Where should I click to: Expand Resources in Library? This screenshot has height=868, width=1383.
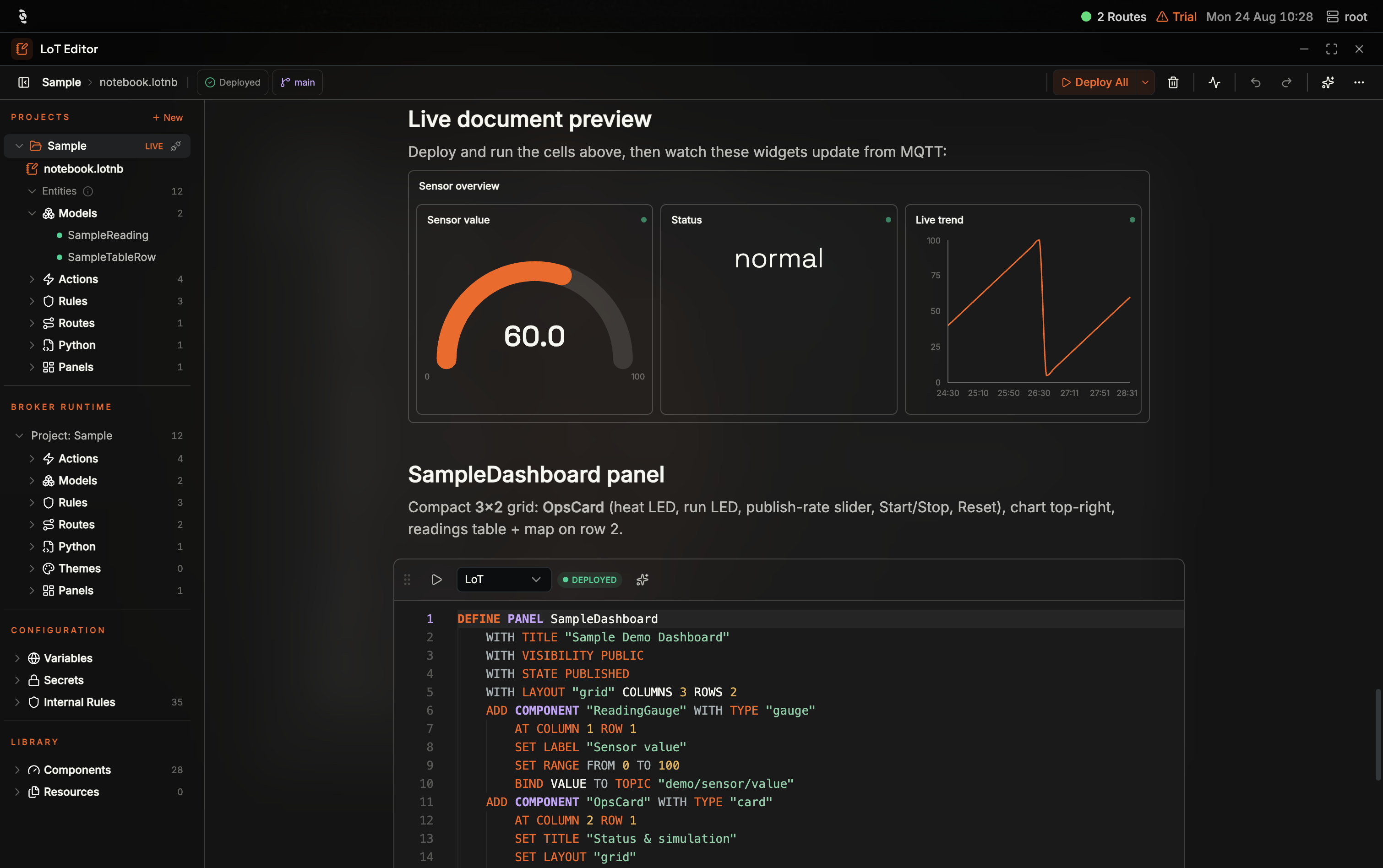pyautogui.click(x=17, y=792)
